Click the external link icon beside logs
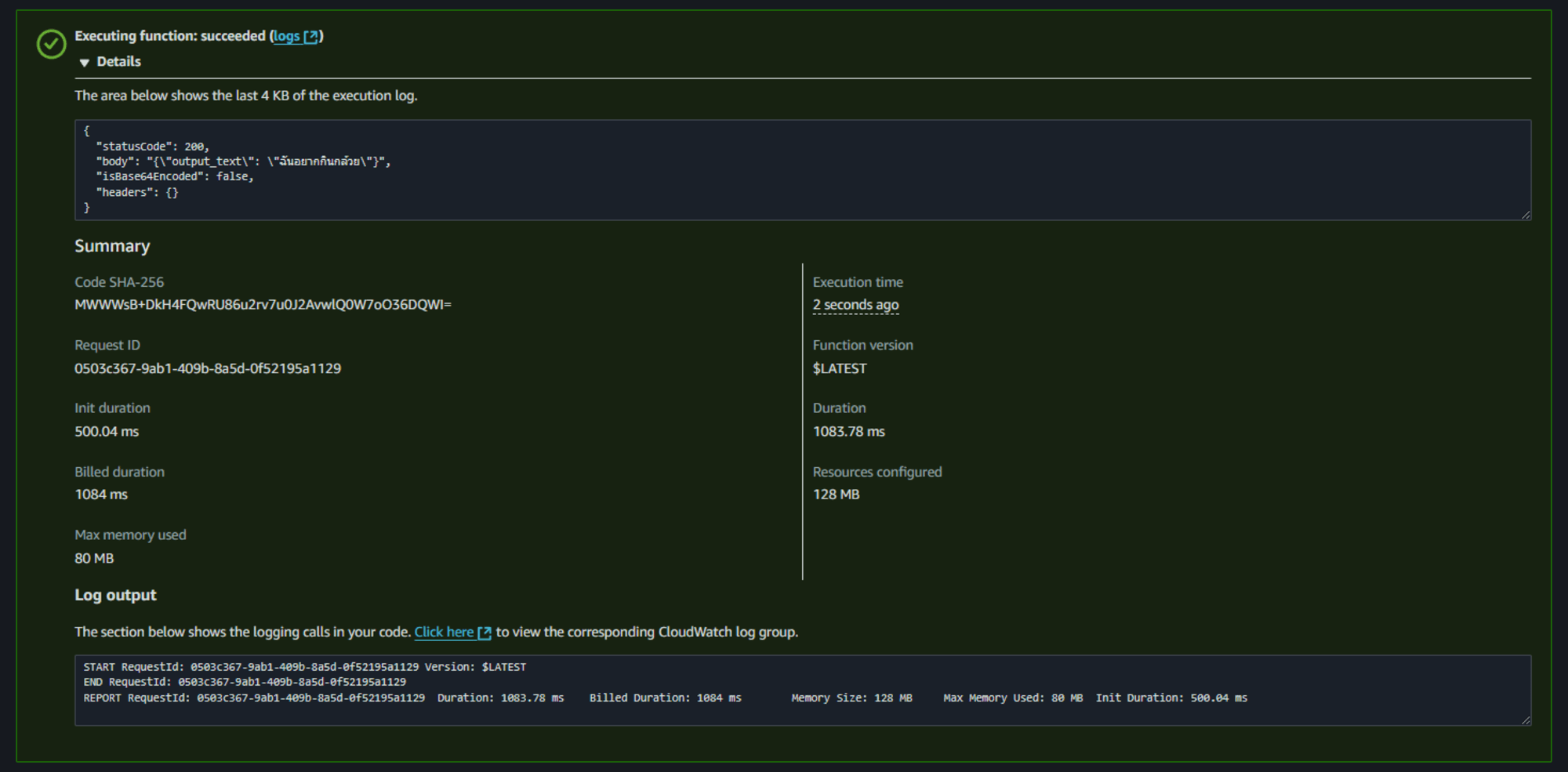Image resolution: width=1568 pixels, height=772 pixels. [x=311, y=37]
